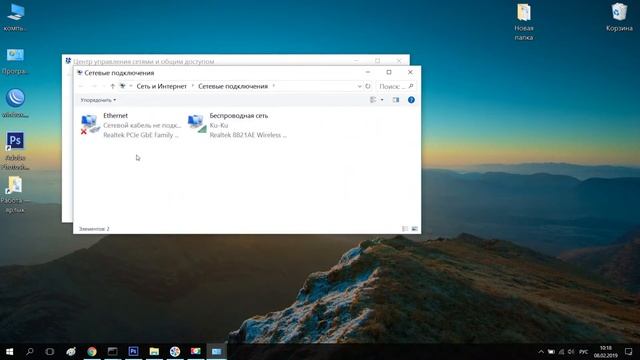Open the Упорядочить dropdown menu

click(98, 100)
